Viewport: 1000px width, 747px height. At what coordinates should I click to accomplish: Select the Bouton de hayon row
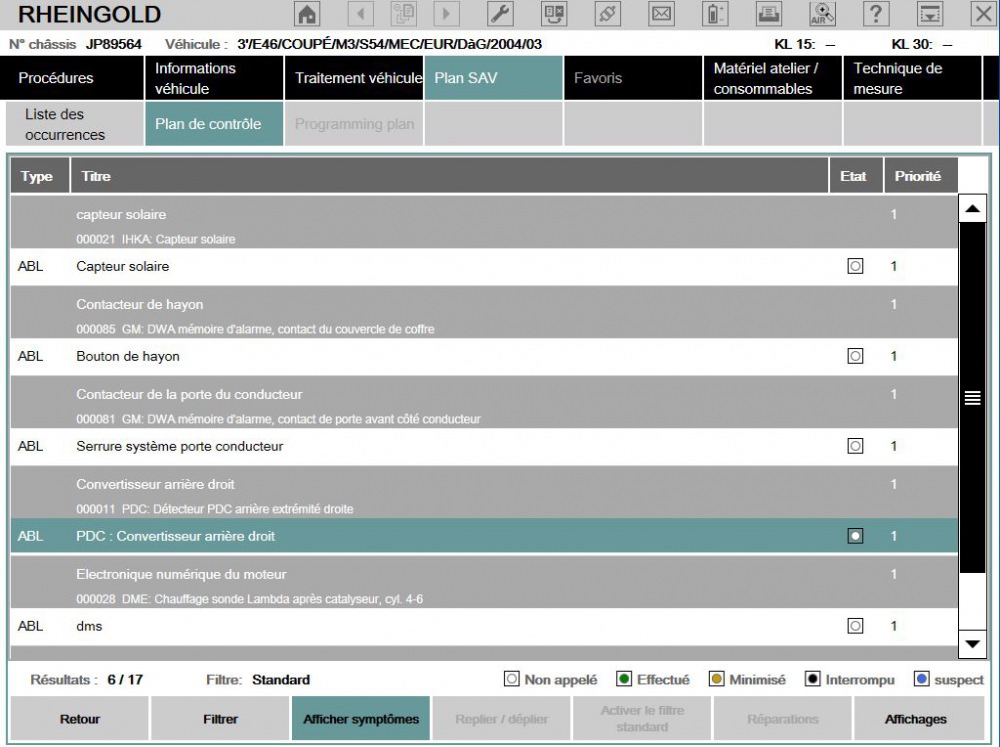coord(484,356)
